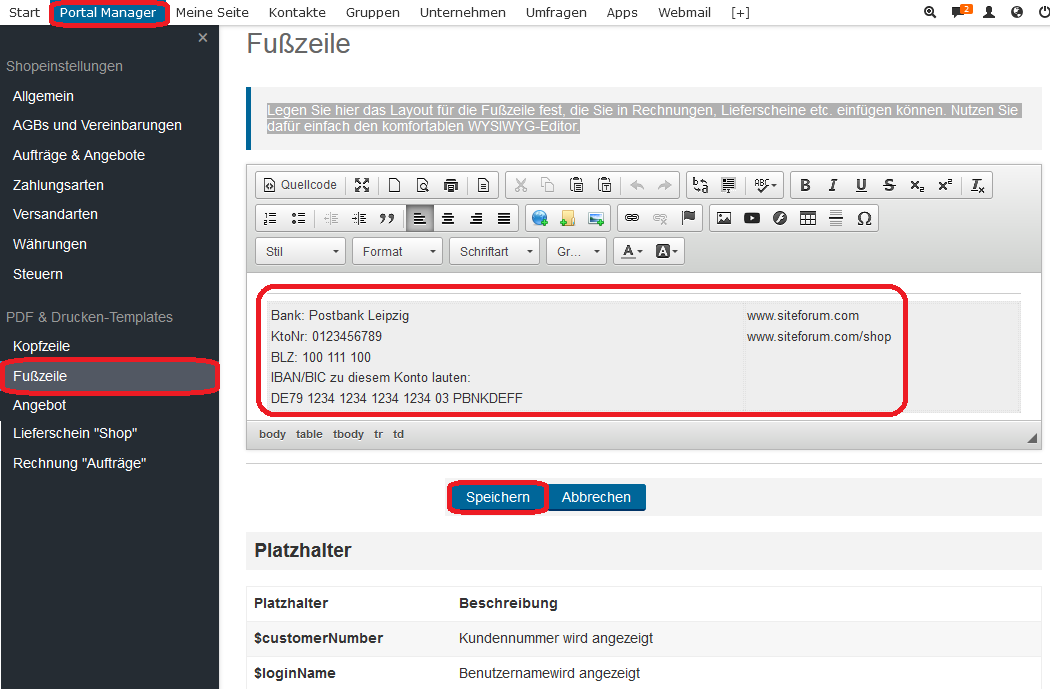Click the add file icon
Image resolution: width=1050 pixels, height=689 pixels.
pos(568,218)
